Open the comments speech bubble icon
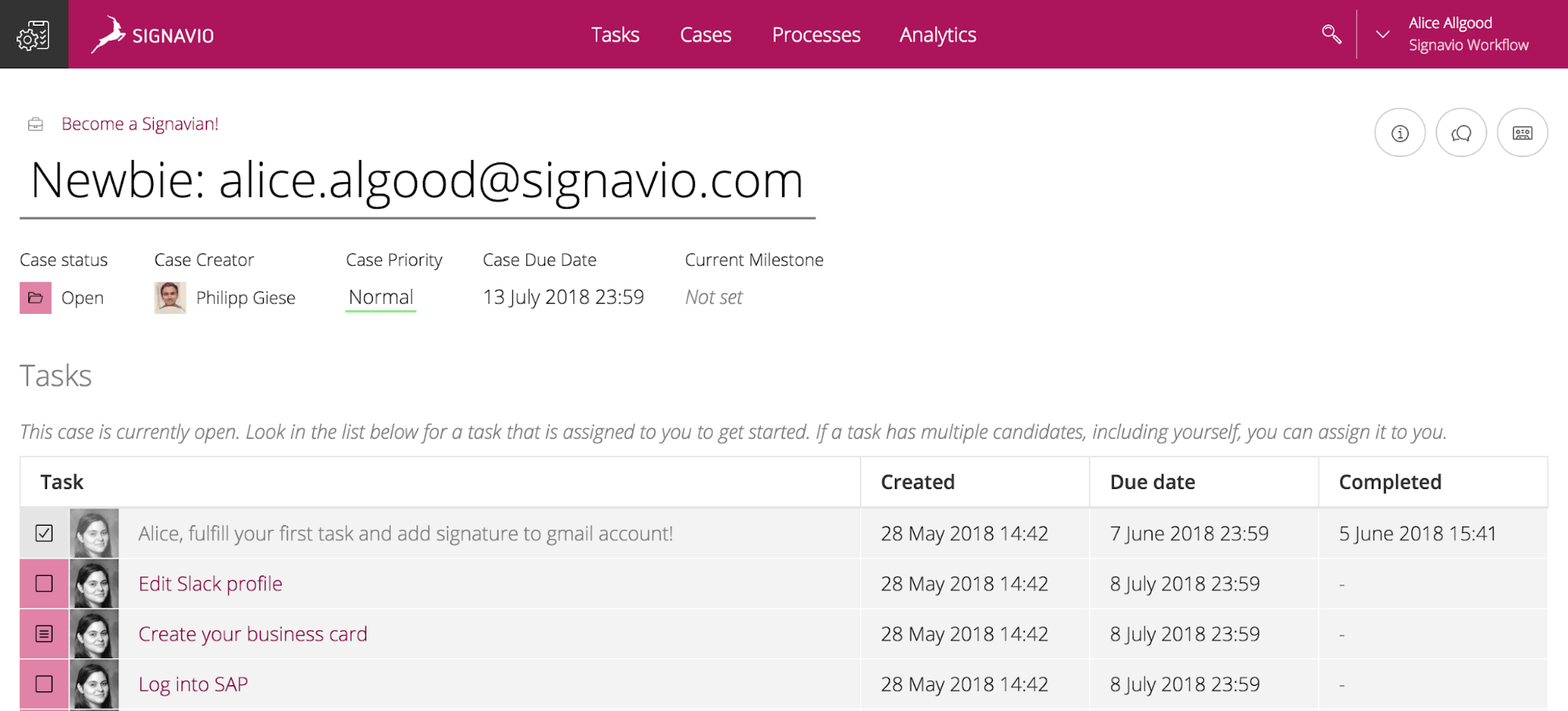Image resolution: width=1568 pixels, height=711 pixels. [x=1461, y=133]
